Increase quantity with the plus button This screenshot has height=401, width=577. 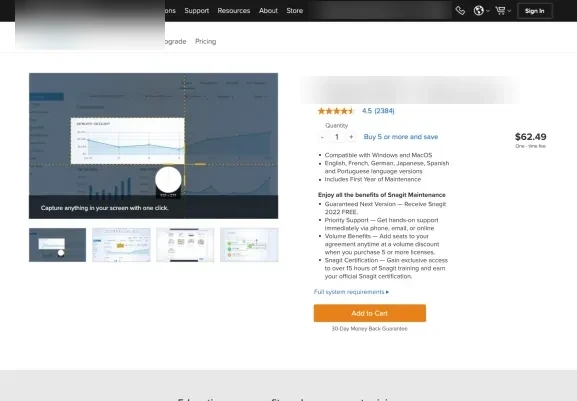point(351,137)
